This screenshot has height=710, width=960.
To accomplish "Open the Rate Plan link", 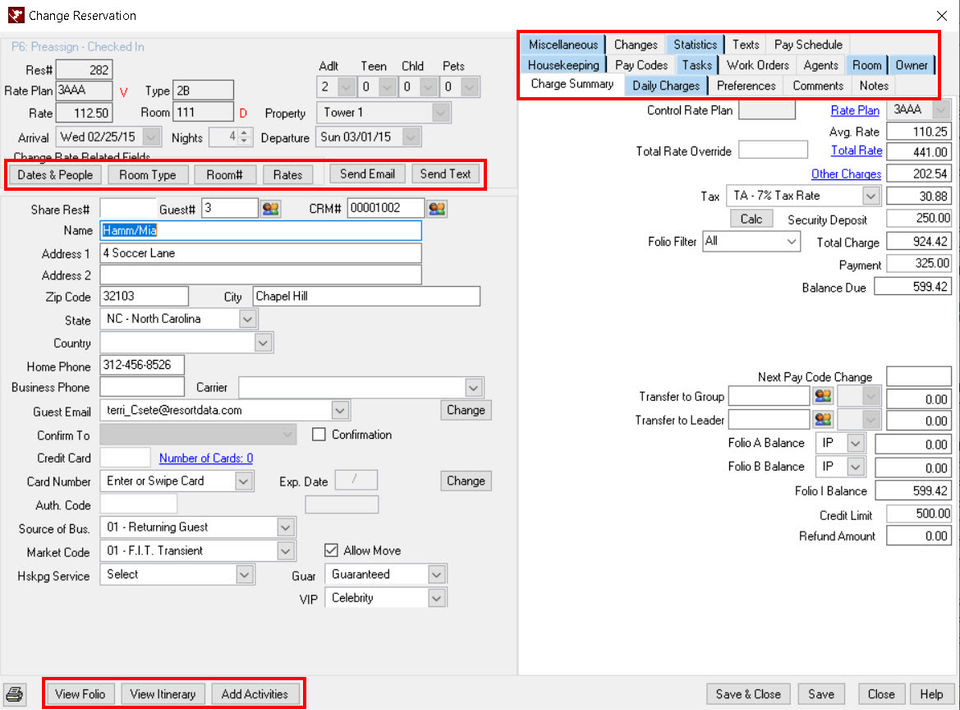I will tap(855, 111).
